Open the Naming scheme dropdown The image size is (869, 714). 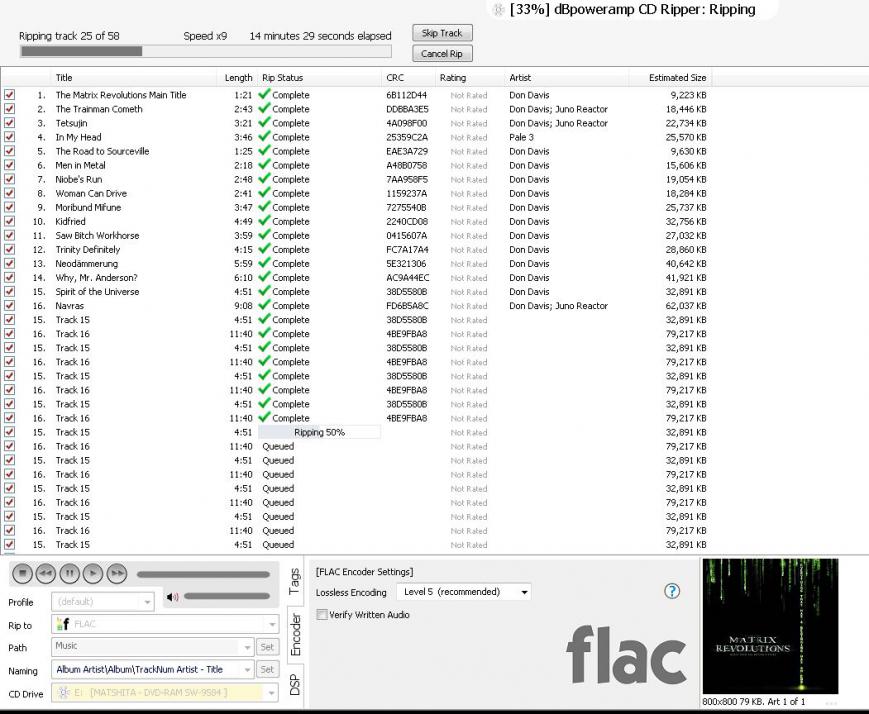coord(247,670)
